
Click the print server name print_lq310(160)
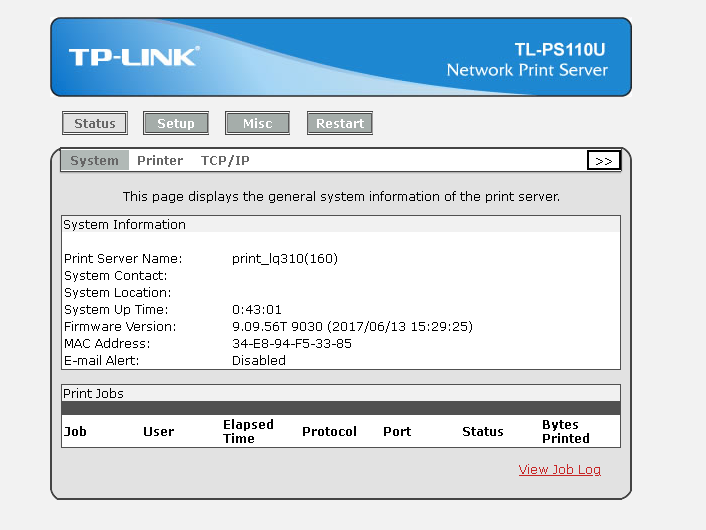tap(285, 258)
